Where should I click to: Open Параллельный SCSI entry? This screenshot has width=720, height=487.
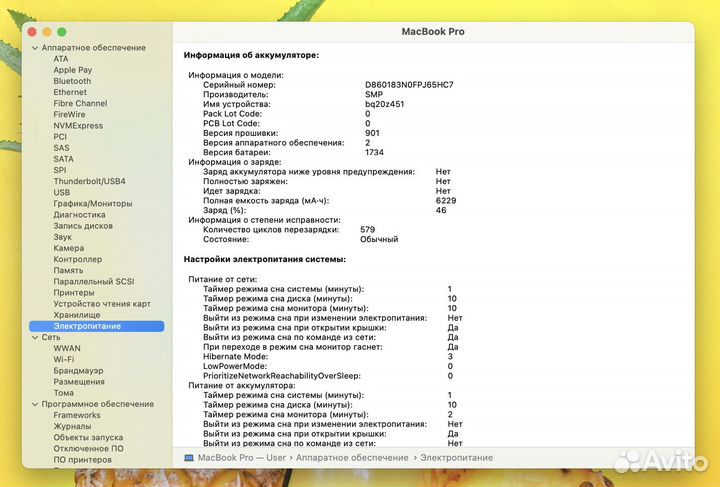(x=94, y=281)
